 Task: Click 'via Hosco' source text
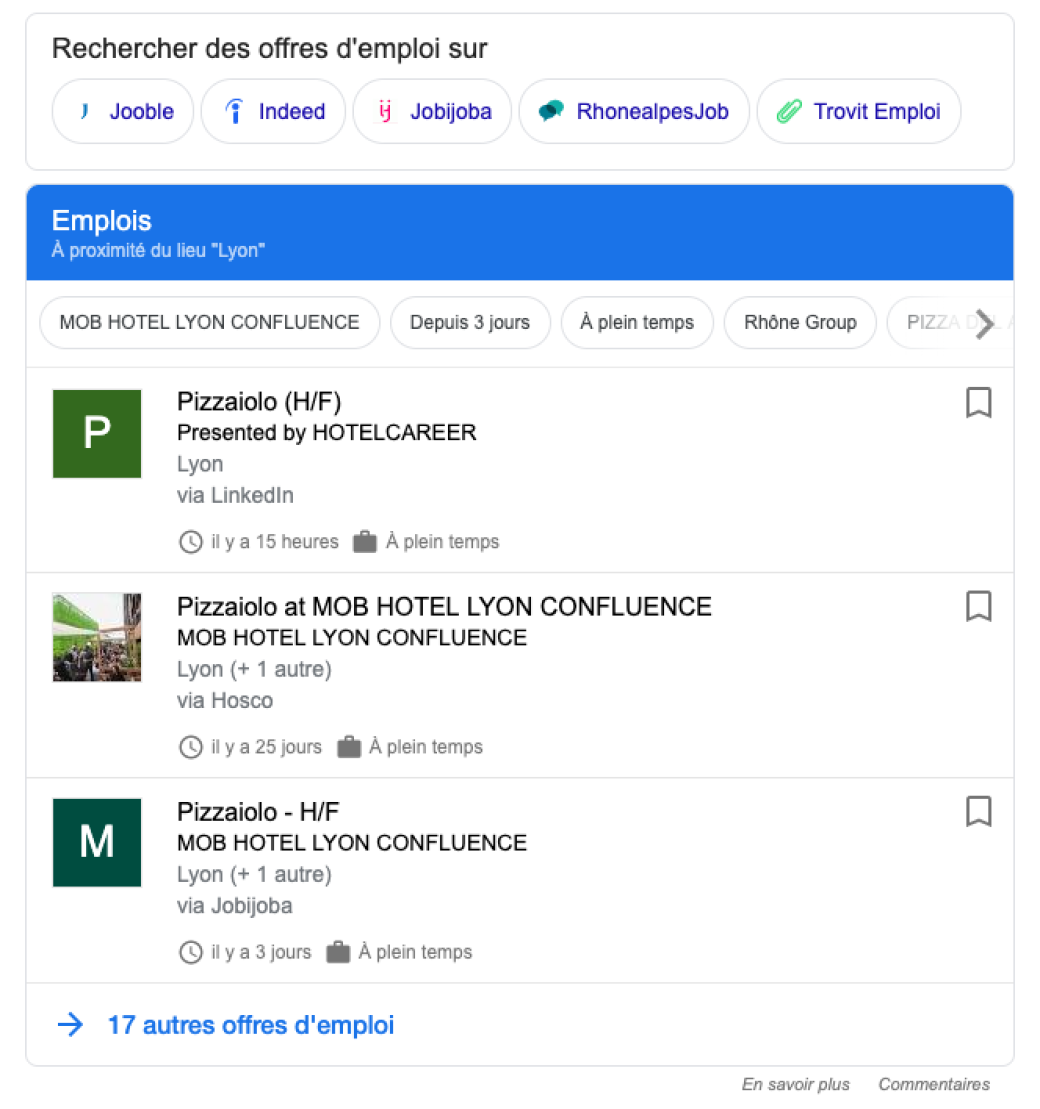click(225, 700)
